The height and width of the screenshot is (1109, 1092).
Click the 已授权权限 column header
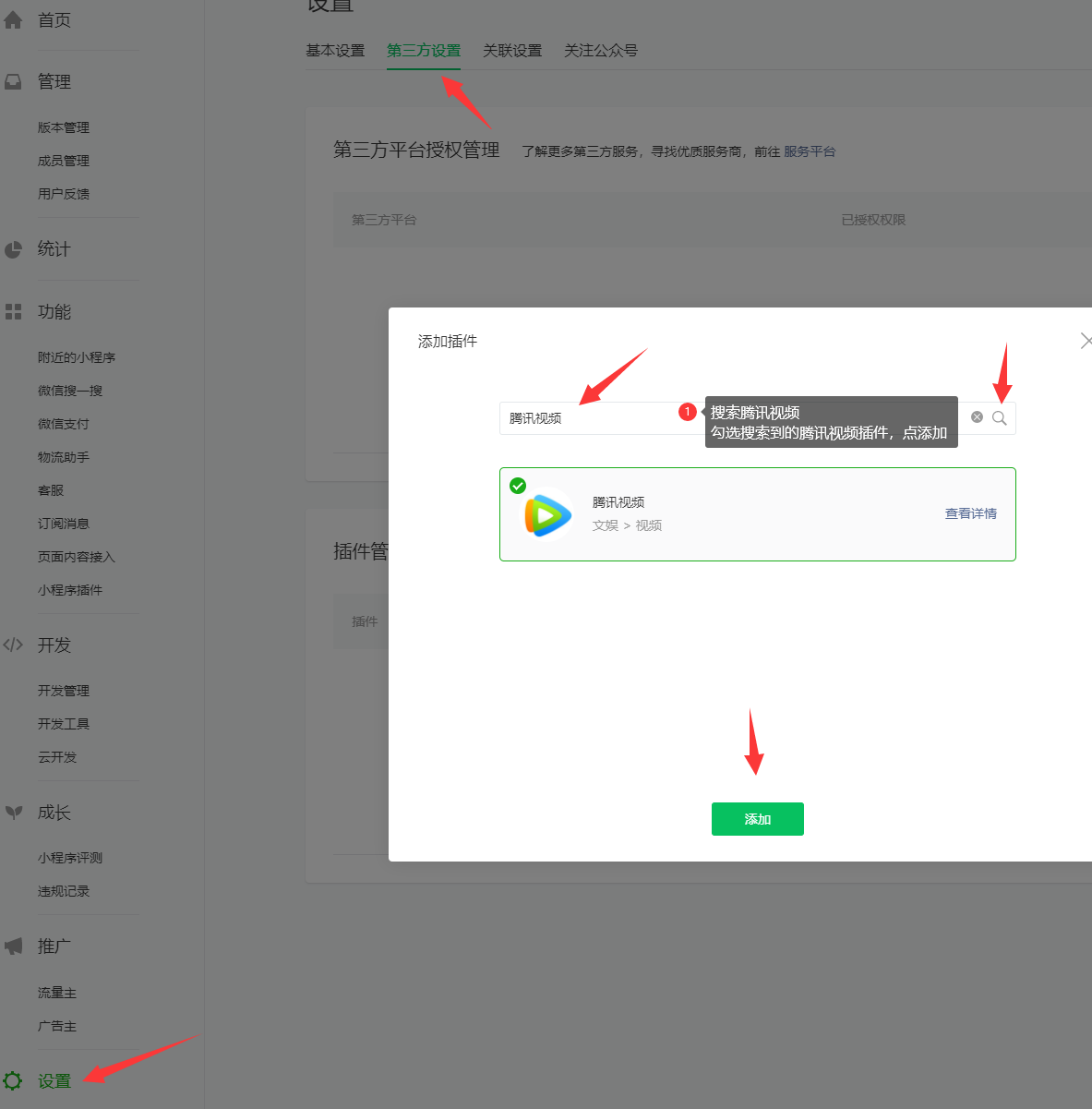[873, 220]
